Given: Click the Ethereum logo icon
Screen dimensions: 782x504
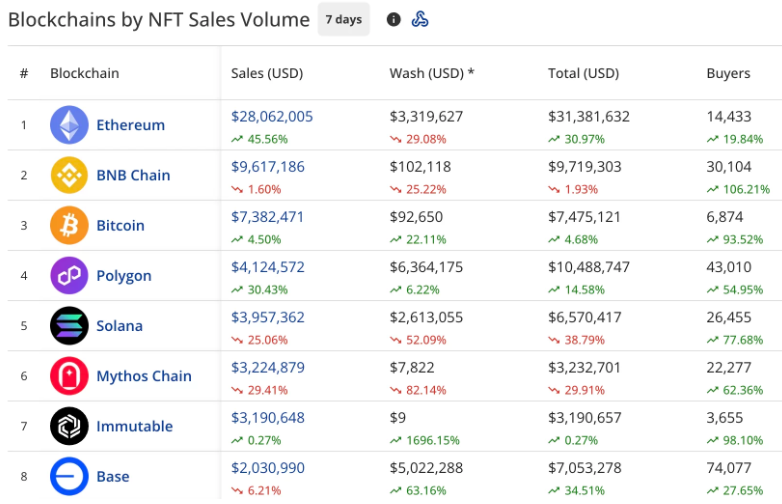Looking at the screenshot, I should point(69,125).
